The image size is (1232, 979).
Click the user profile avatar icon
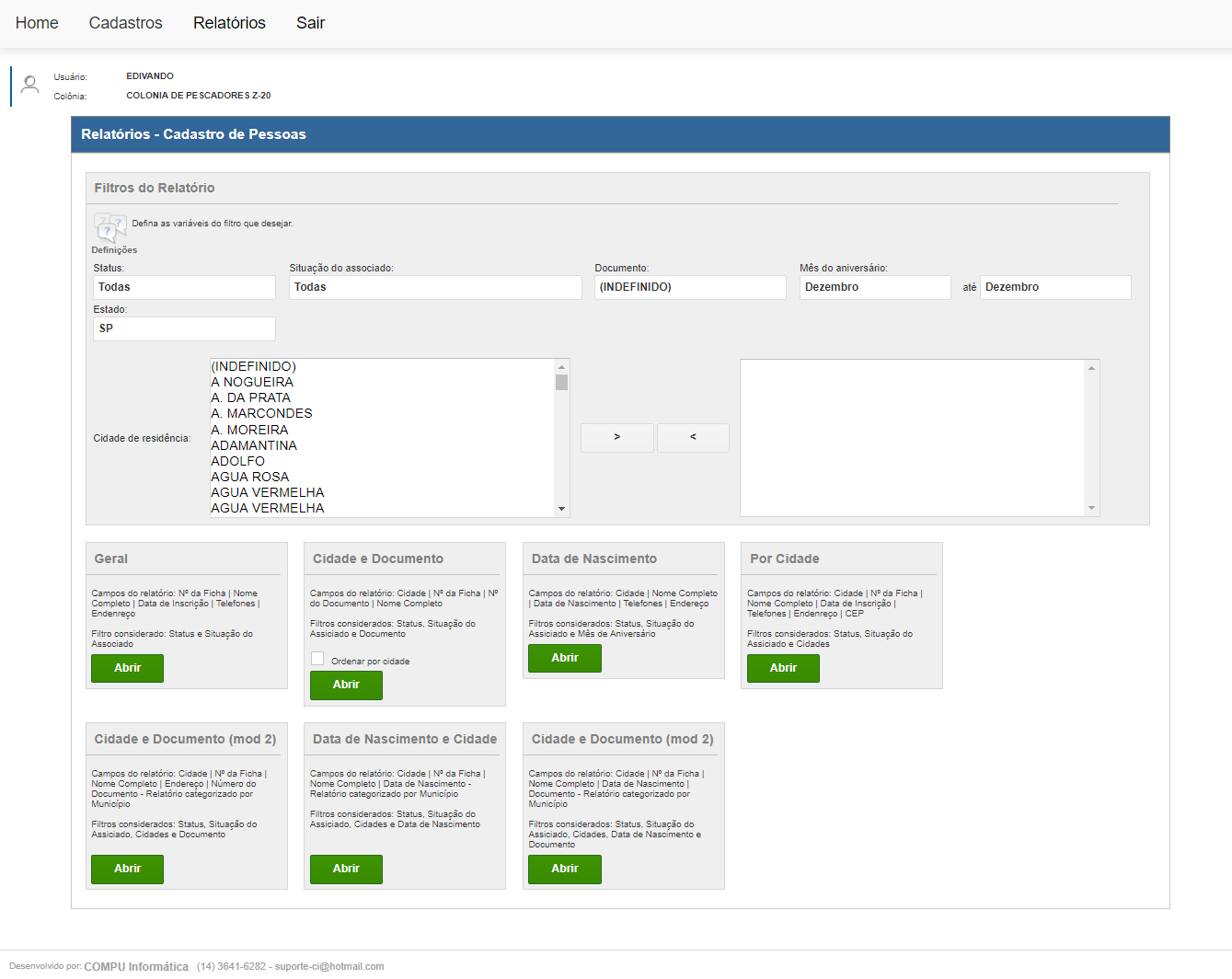(x=30, y=85)
